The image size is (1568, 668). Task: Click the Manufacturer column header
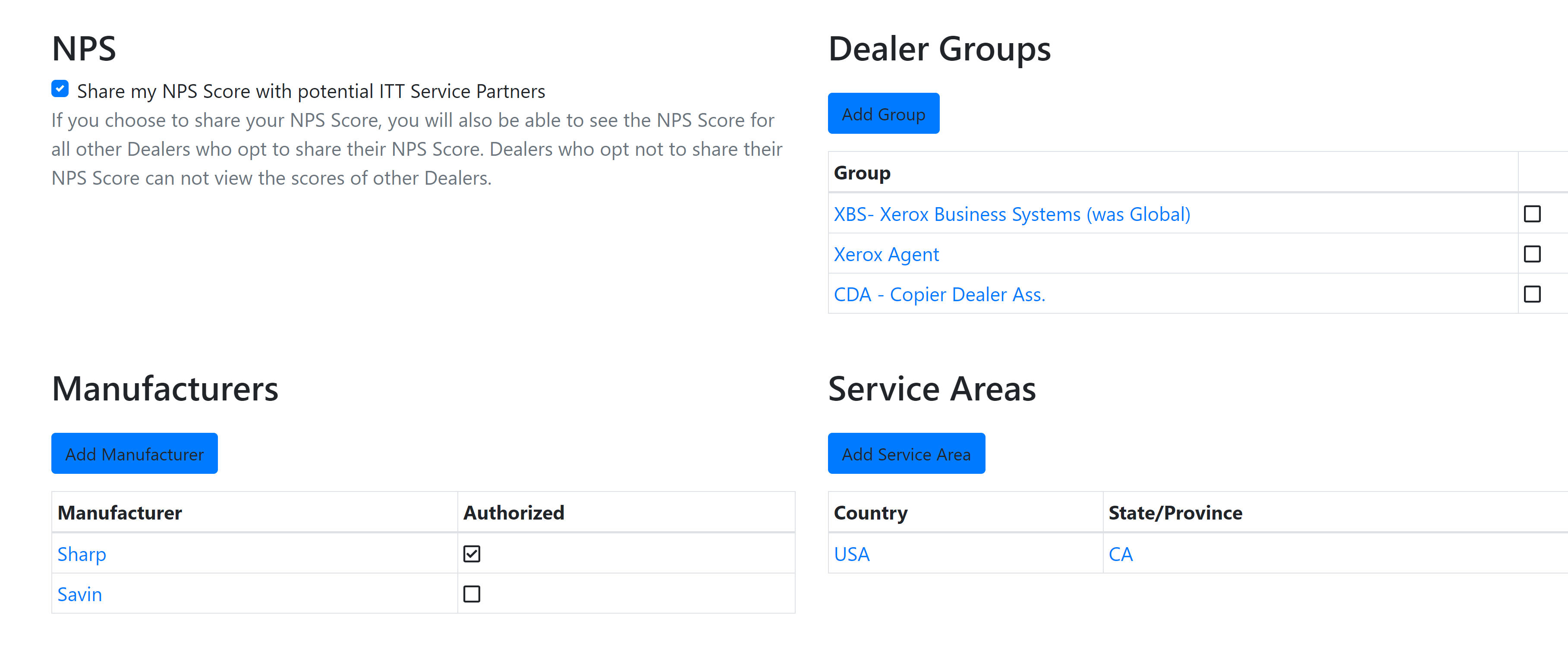(x=119, y=513)
